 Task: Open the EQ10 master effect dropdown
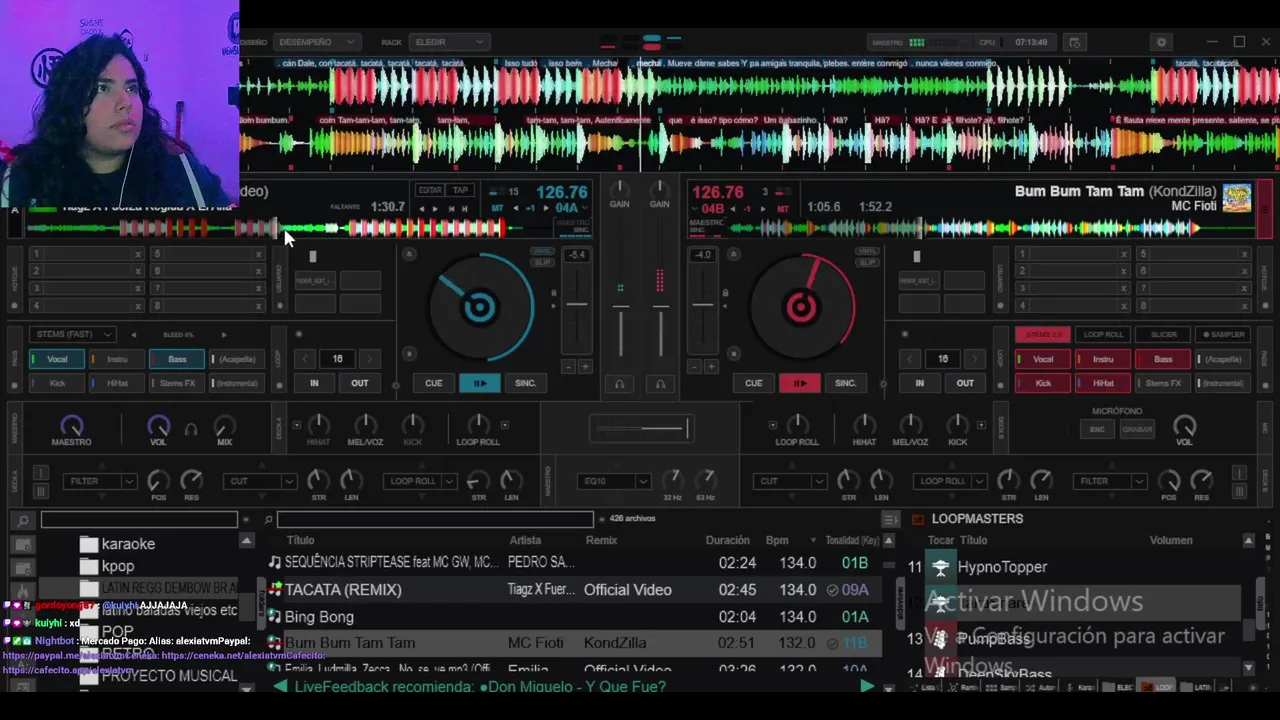click(614, 481)
